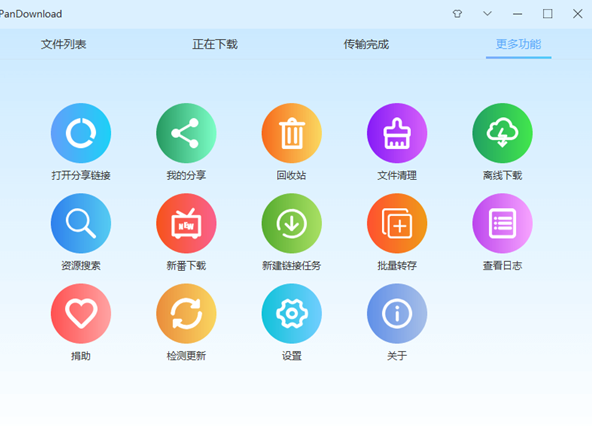Image resolution: width=592 pixels, height=426 pixels.
Task: Open the 关于 about info icon
Action: point(397,313)
